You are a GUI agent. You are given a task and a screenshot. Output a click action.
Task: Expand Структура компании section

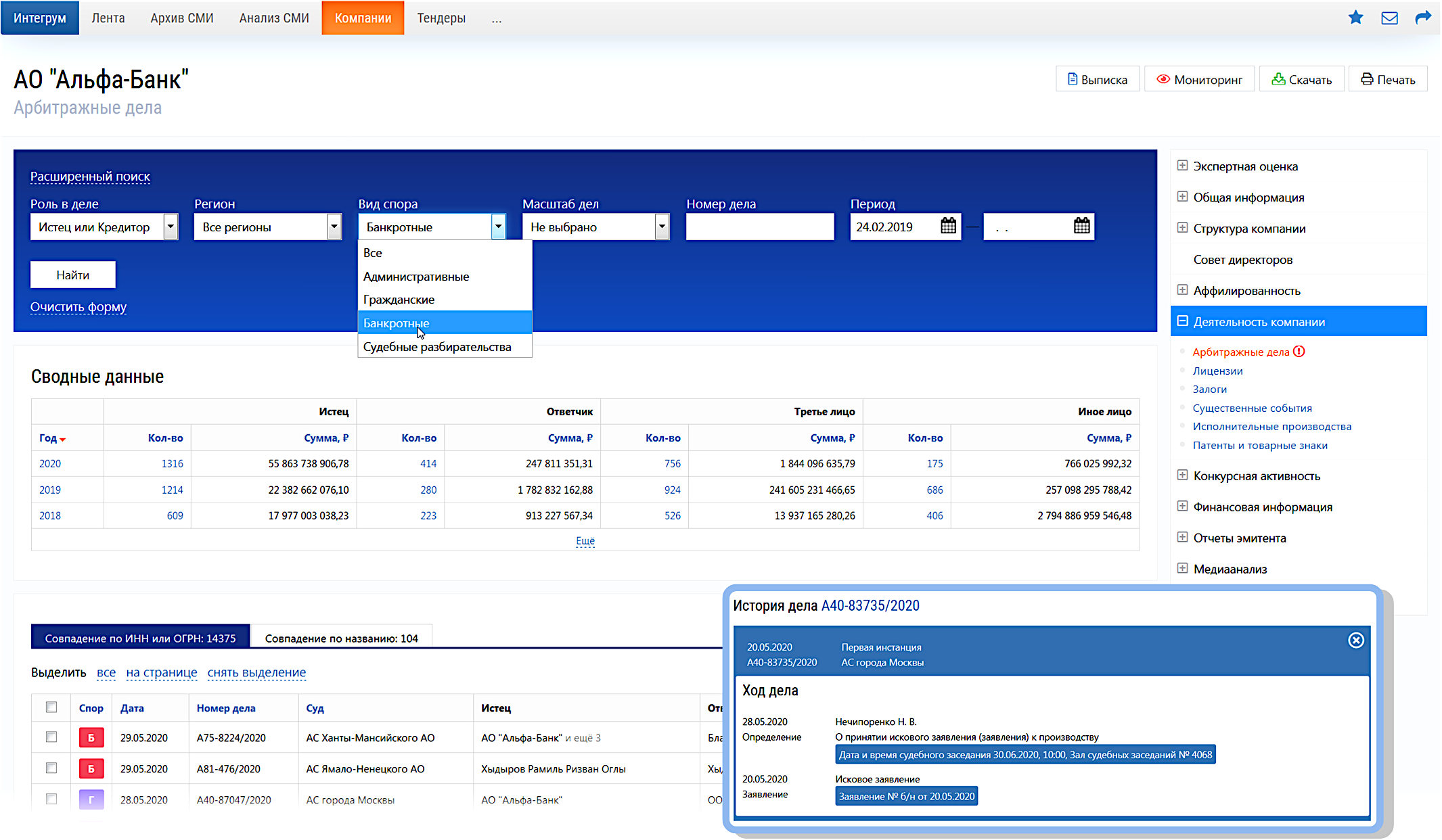coord(1182,228)
